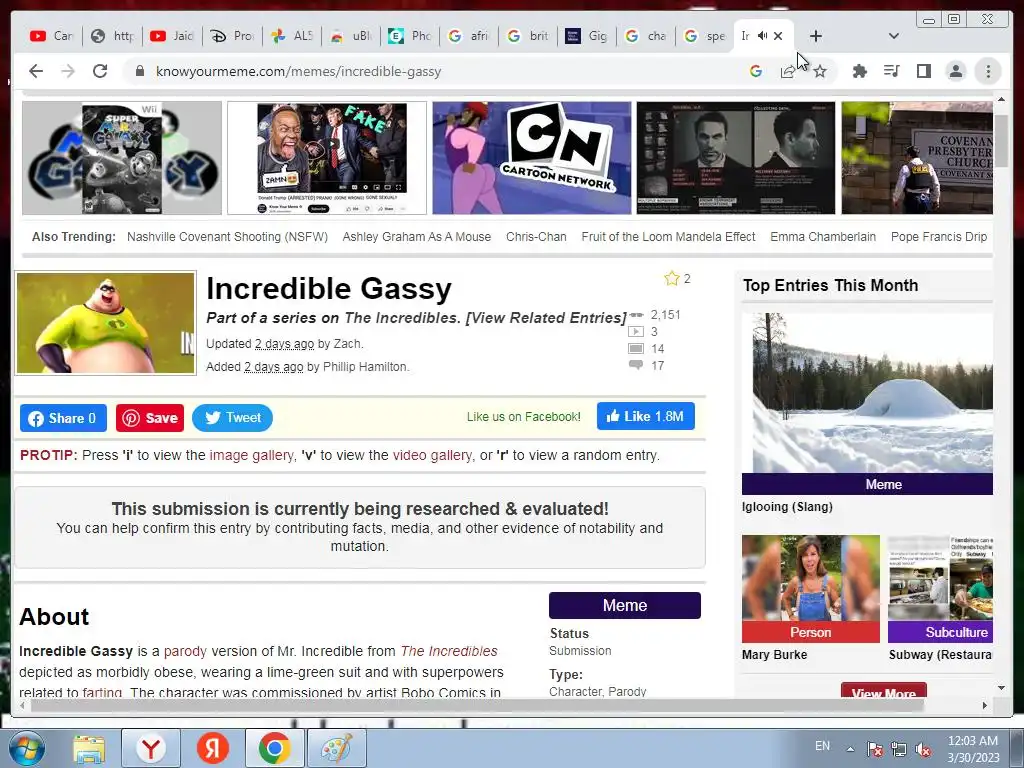The width and height of the screenshot is (1024, 768).
Task: Switch to the 'ALS' tab
Action: 291,36
